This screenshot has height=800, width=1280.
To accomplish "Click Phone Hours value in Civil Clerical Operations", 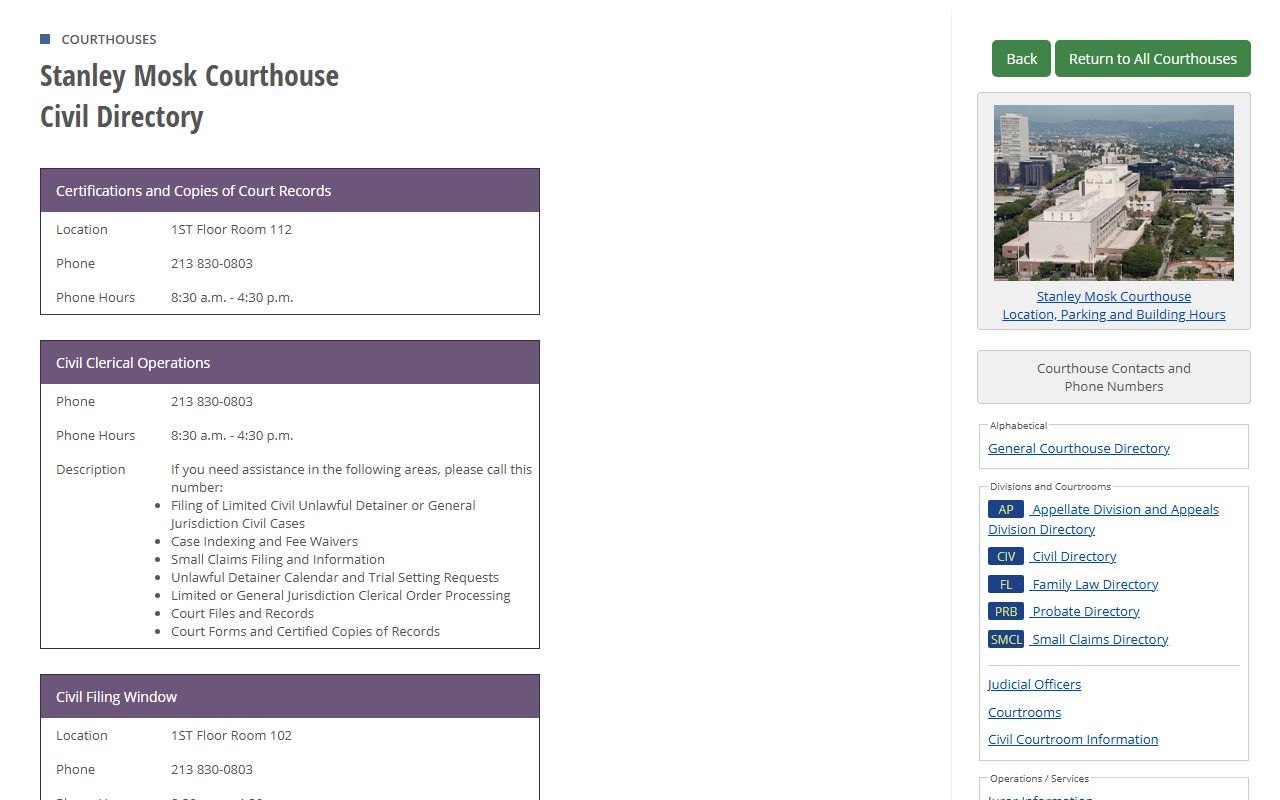I will tap(232, 435).
